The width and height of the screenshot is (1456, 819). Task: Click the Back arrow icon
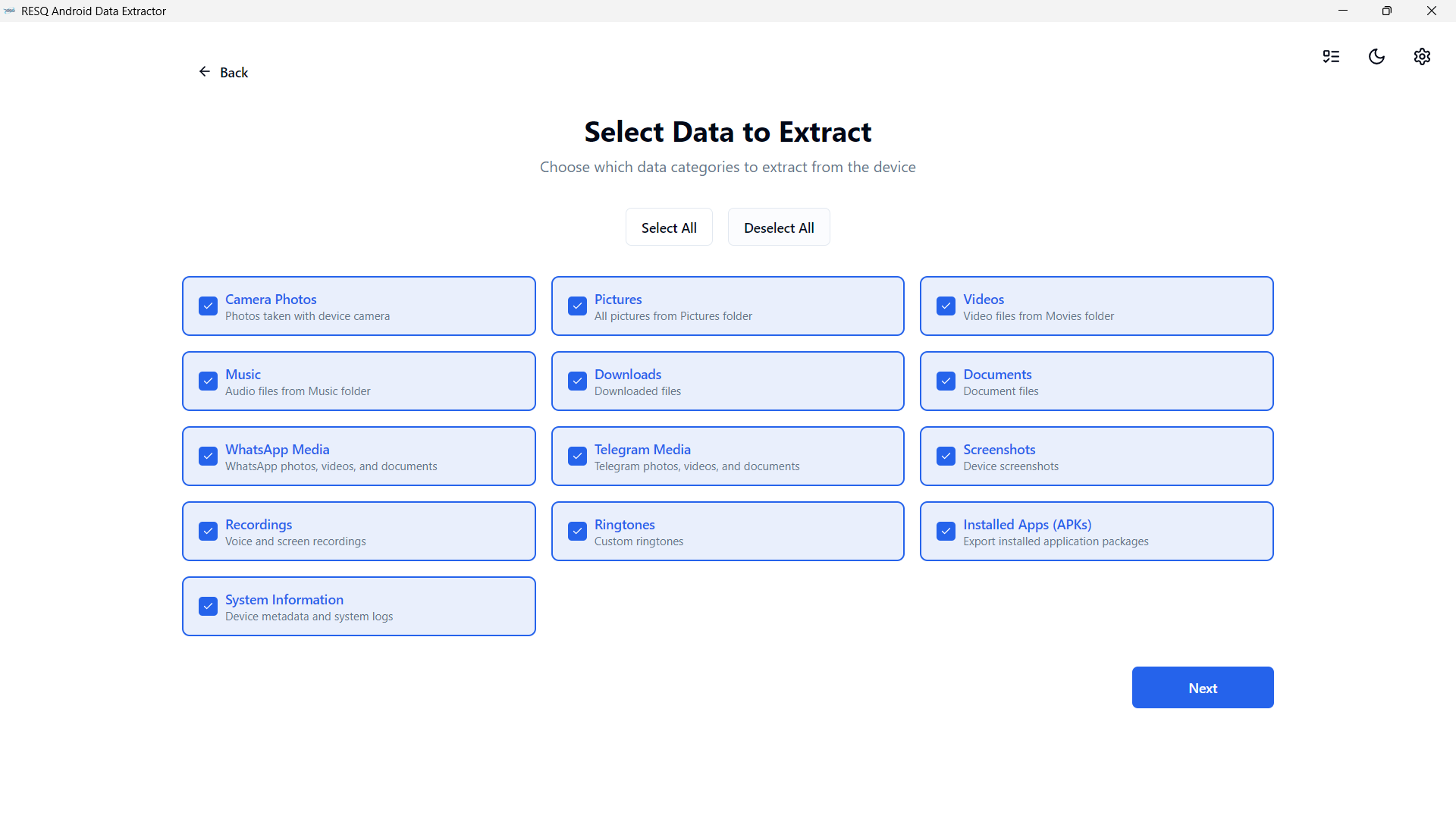(x=205, y=72)
